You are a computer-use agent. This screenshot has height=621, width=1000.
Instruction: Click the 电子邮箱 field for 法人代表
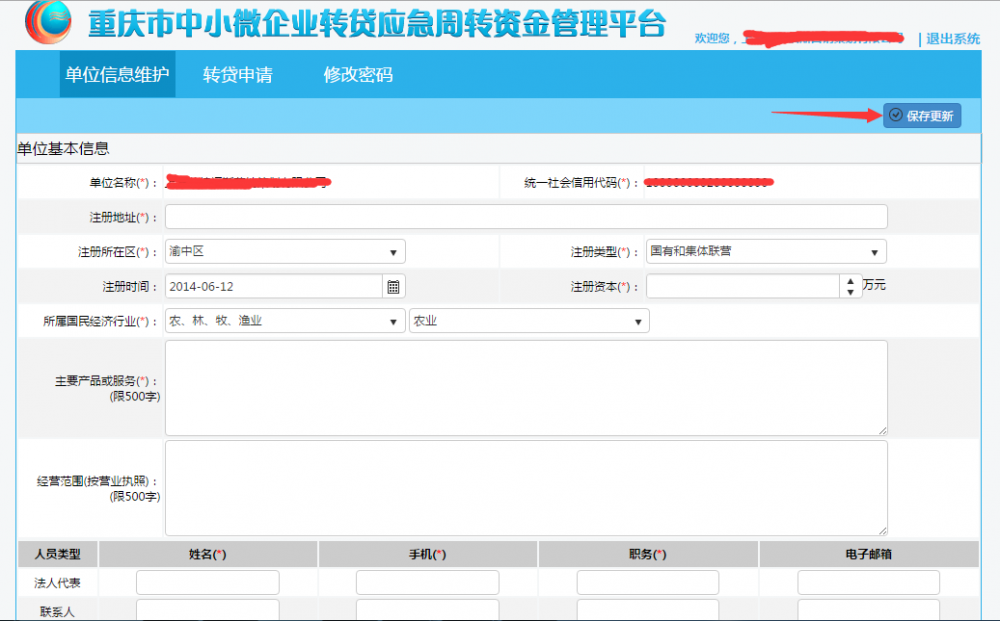coord(867,581)
